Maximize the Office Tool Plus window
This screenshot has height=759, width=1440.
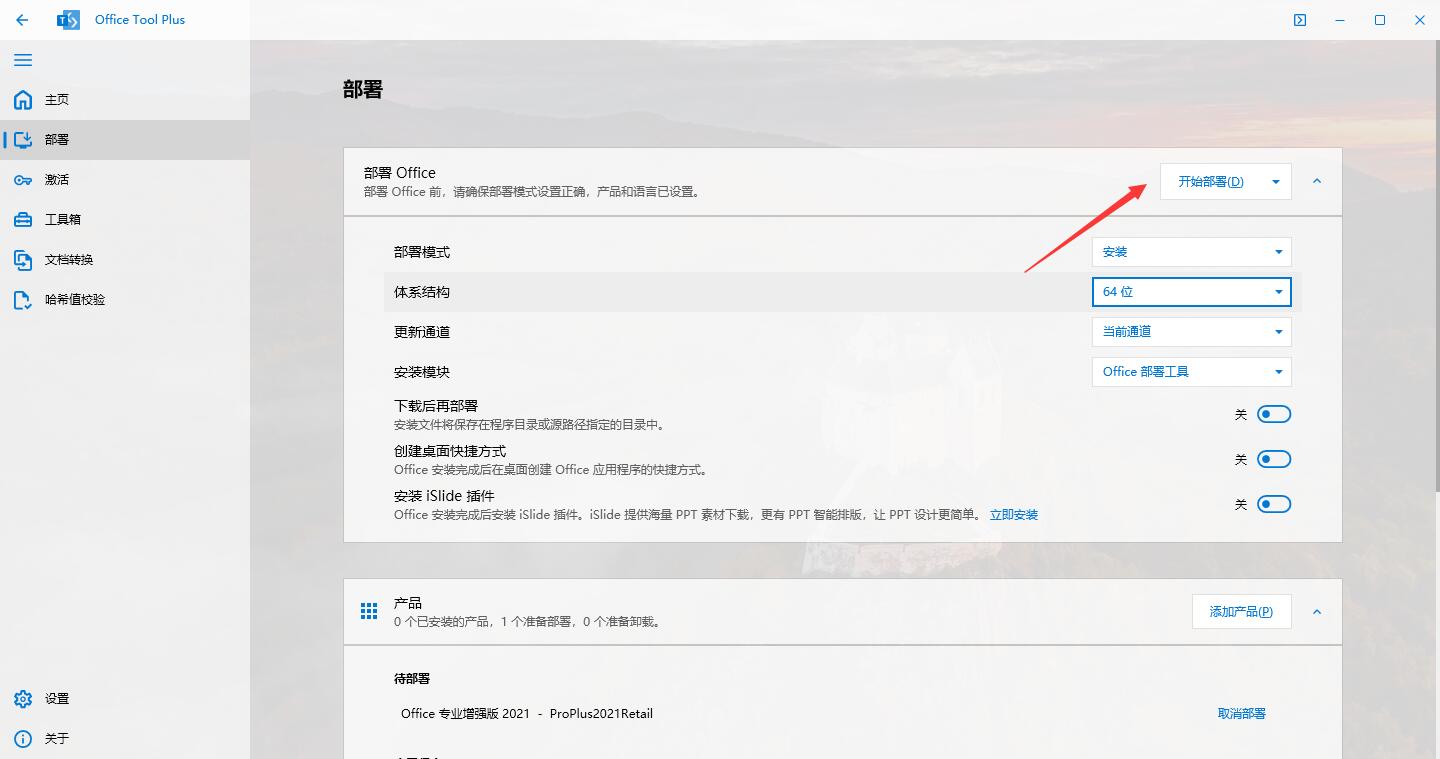coord(1380,20)
